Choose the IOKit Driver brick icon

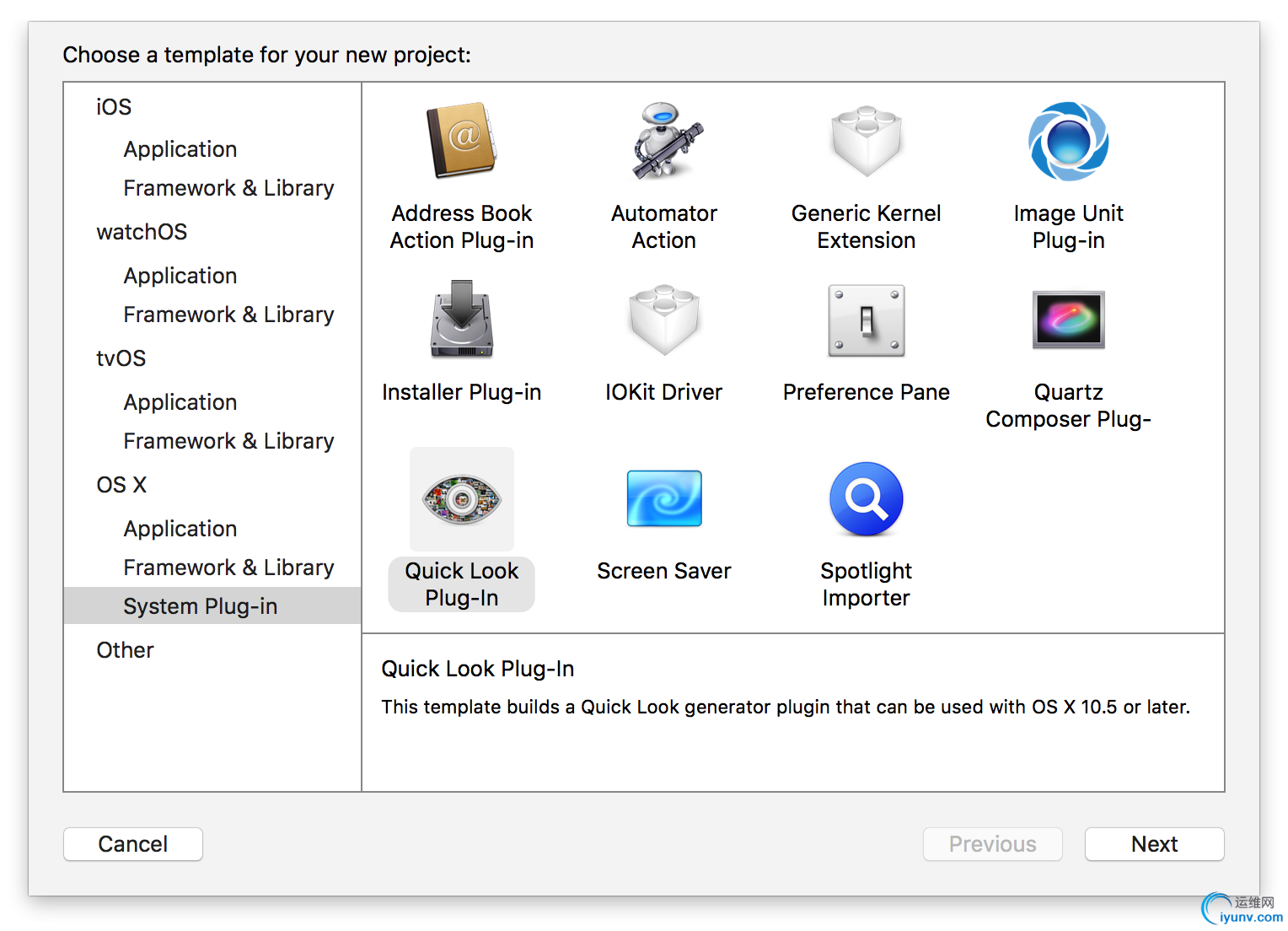664,320
